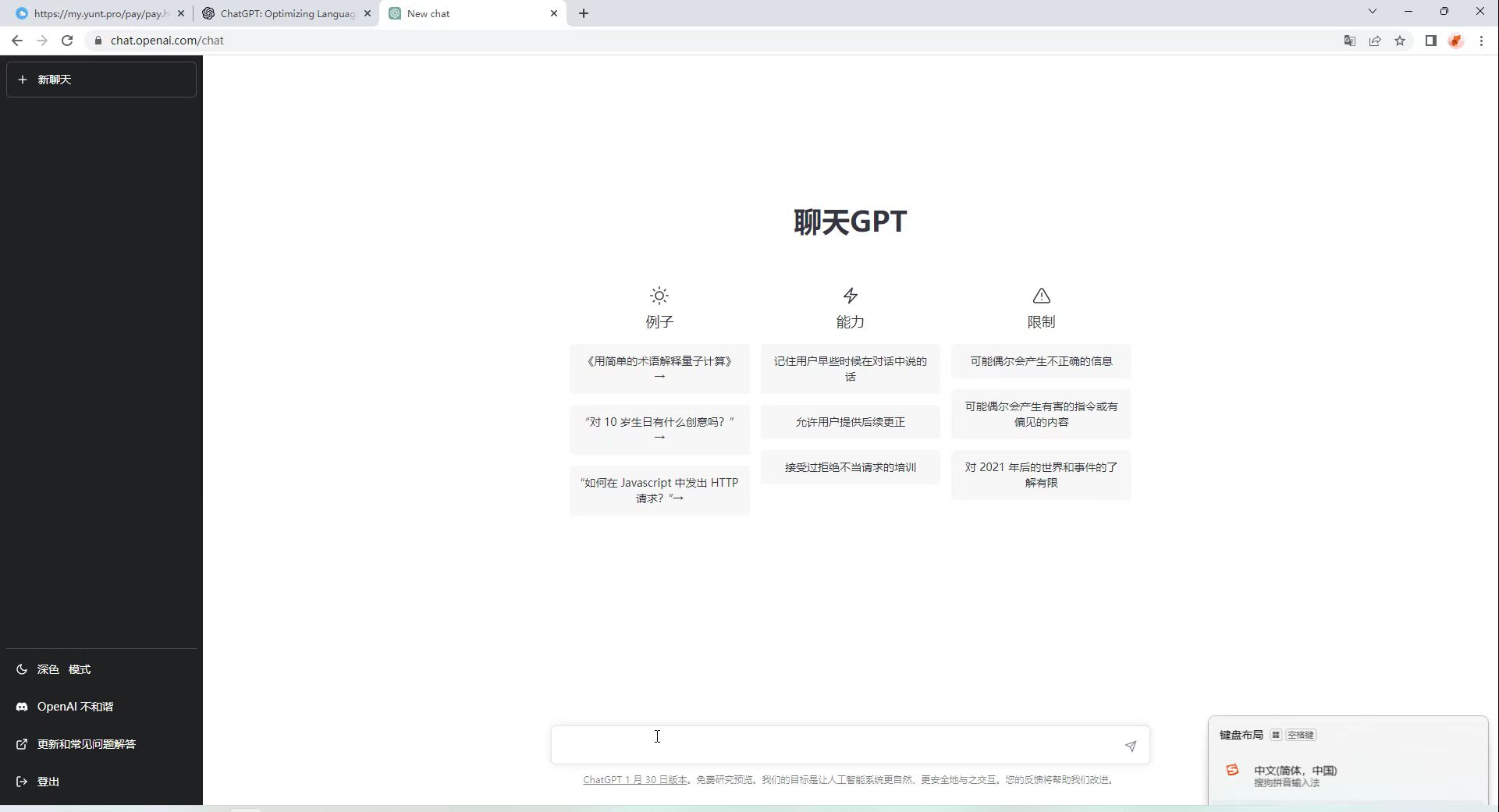Click the 键盘布局 header text

pos(1241,735)
